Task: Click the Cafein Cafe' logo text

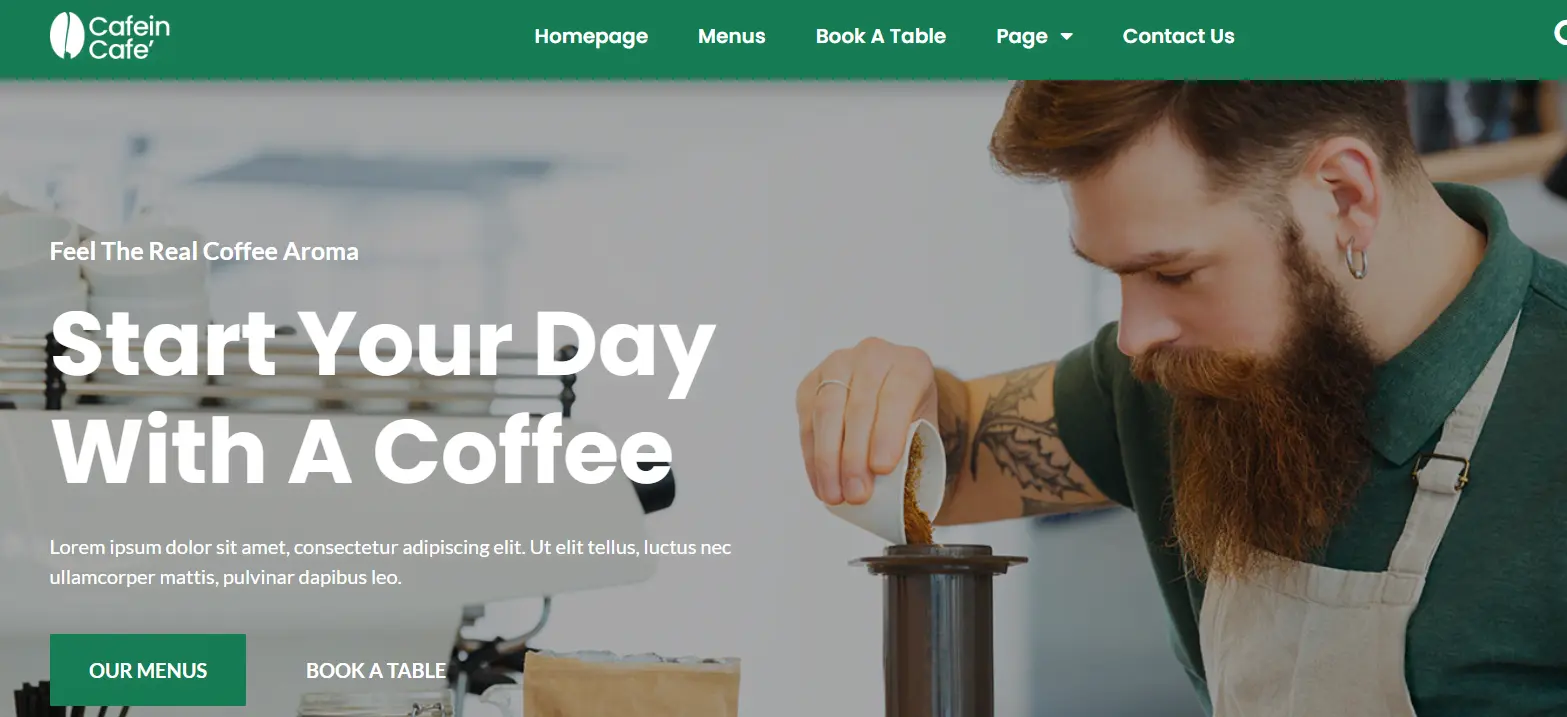Action: (129, 37)
